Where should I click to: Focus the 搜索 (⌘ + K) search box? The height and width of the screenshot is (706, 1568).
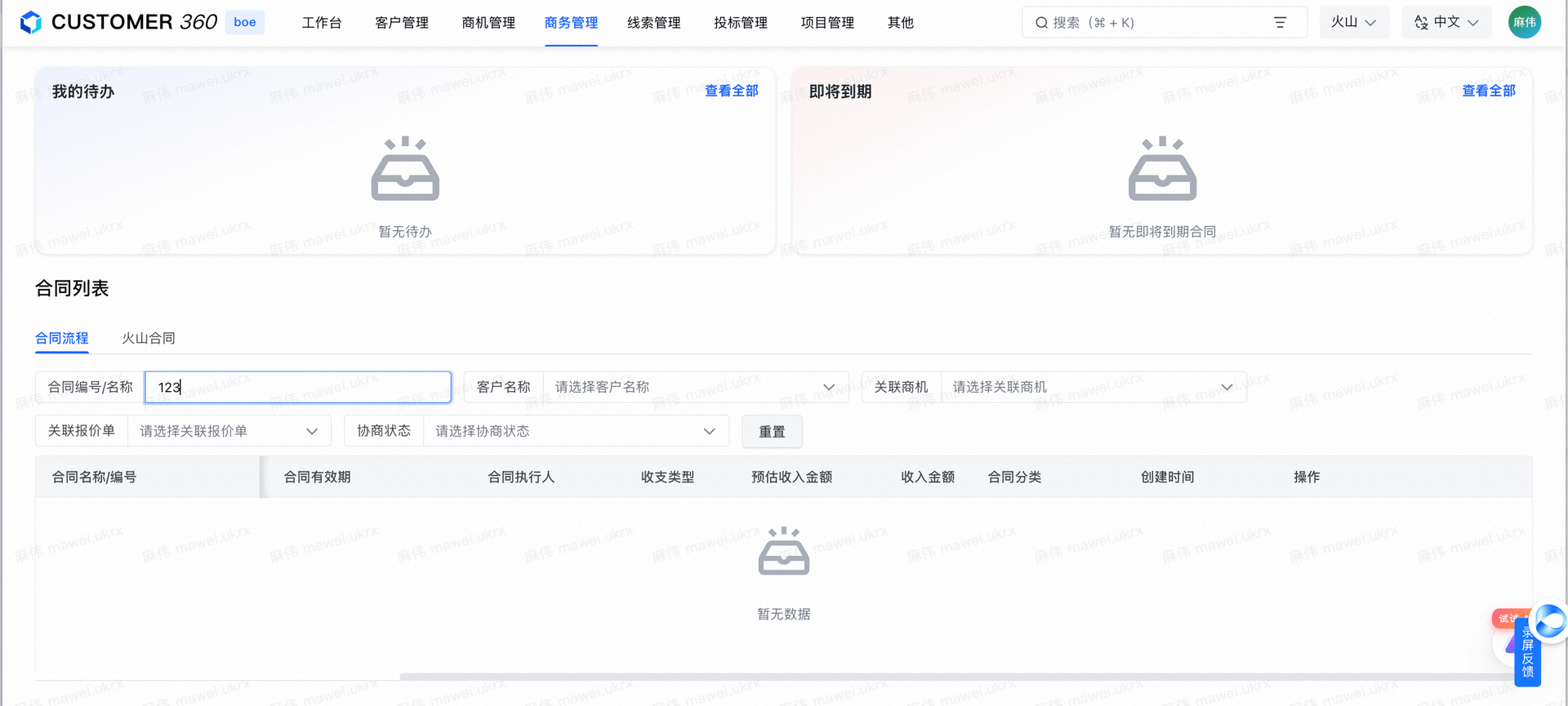(x=1164, y=23)
